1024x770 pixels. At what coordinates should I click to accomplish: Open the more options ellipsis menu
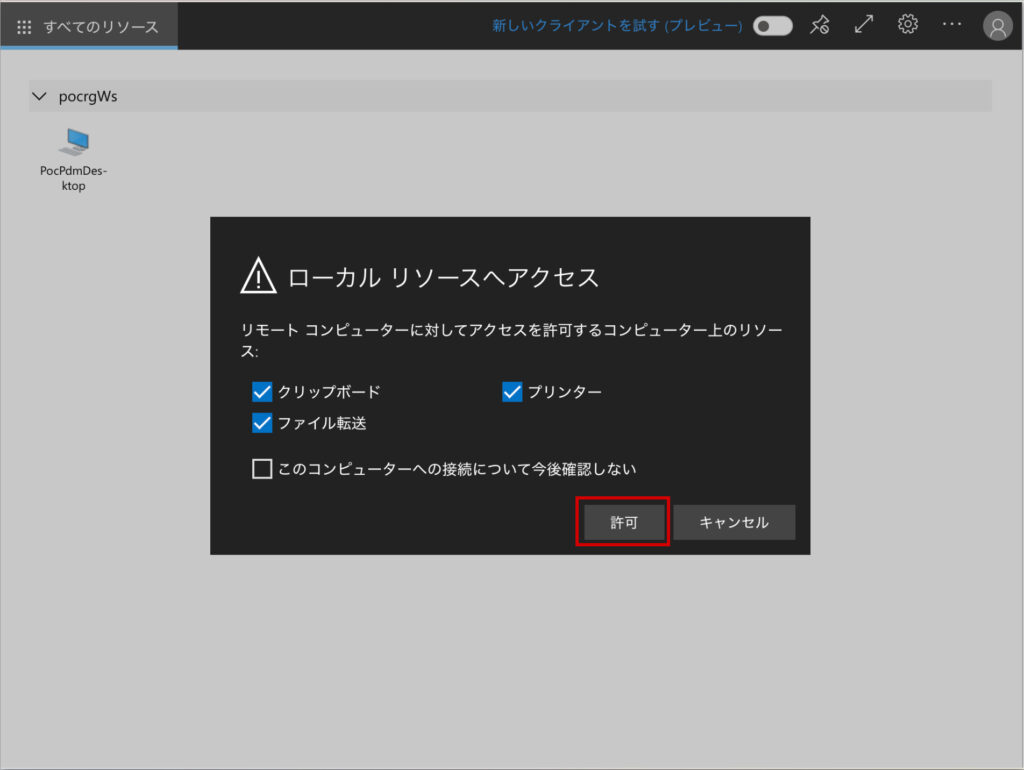pos(952,24)
